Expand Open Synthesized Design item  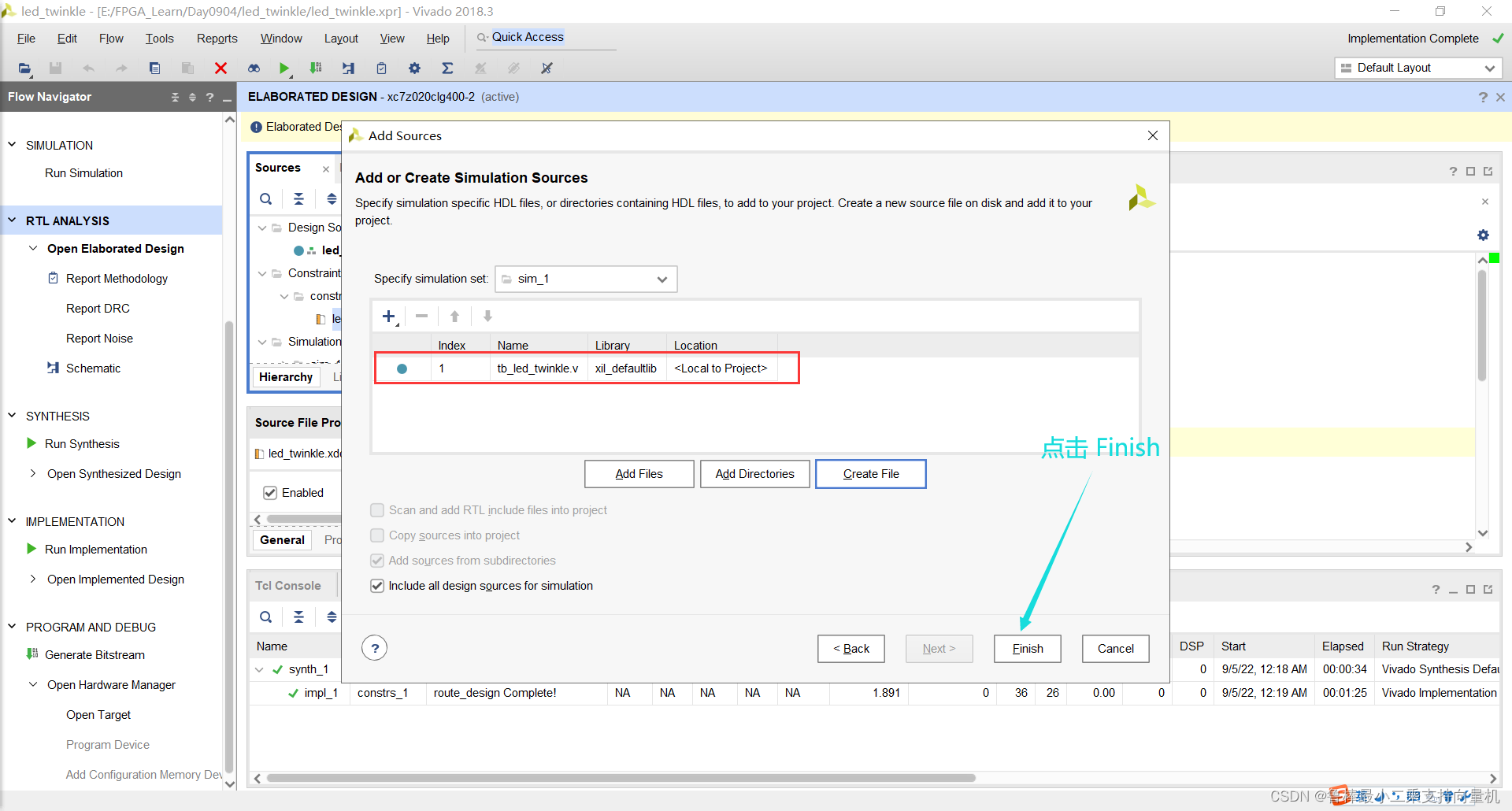pos(33,473)
